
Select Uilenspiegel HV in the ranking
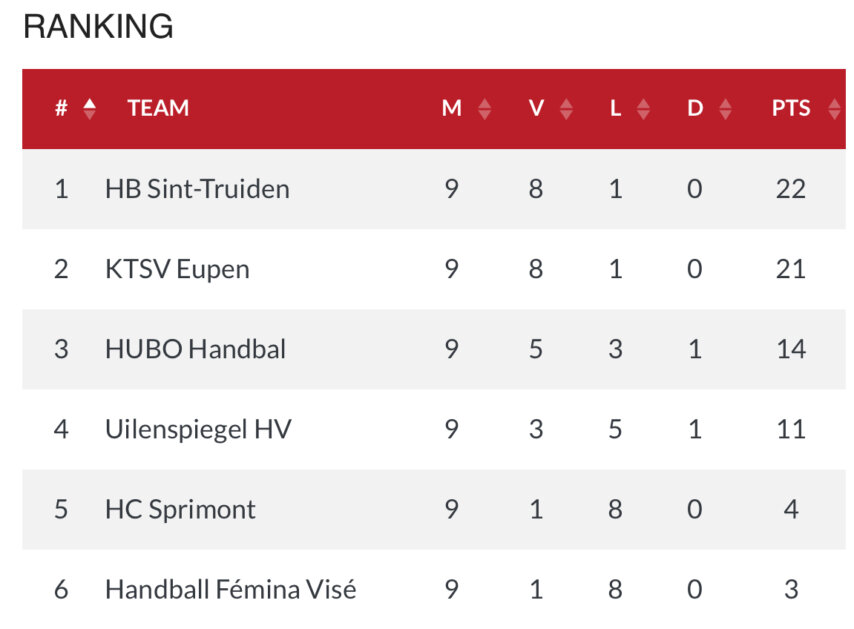[x=198, y=428]
